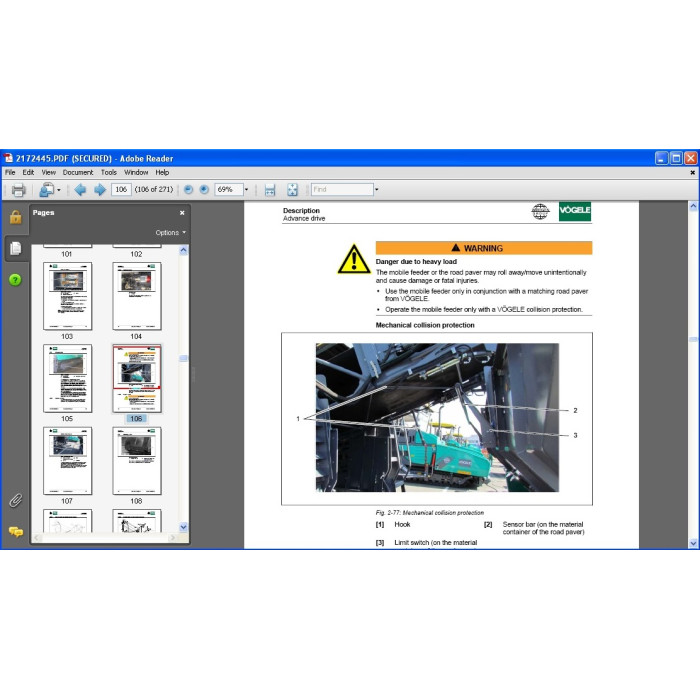Screen dimensions: 700x700
Task: Click thumbnail panel horizontal scroll left arrow
Action: (37, 538)
